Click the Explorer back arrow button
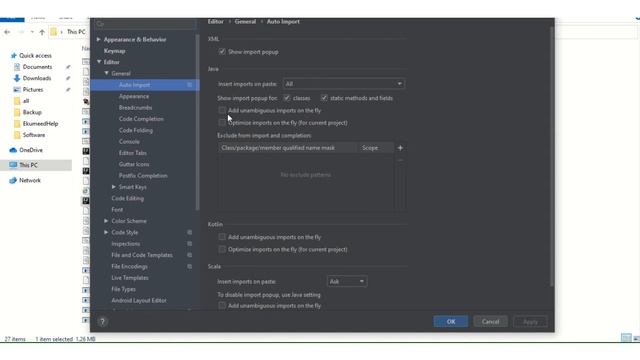 [7, 32]
